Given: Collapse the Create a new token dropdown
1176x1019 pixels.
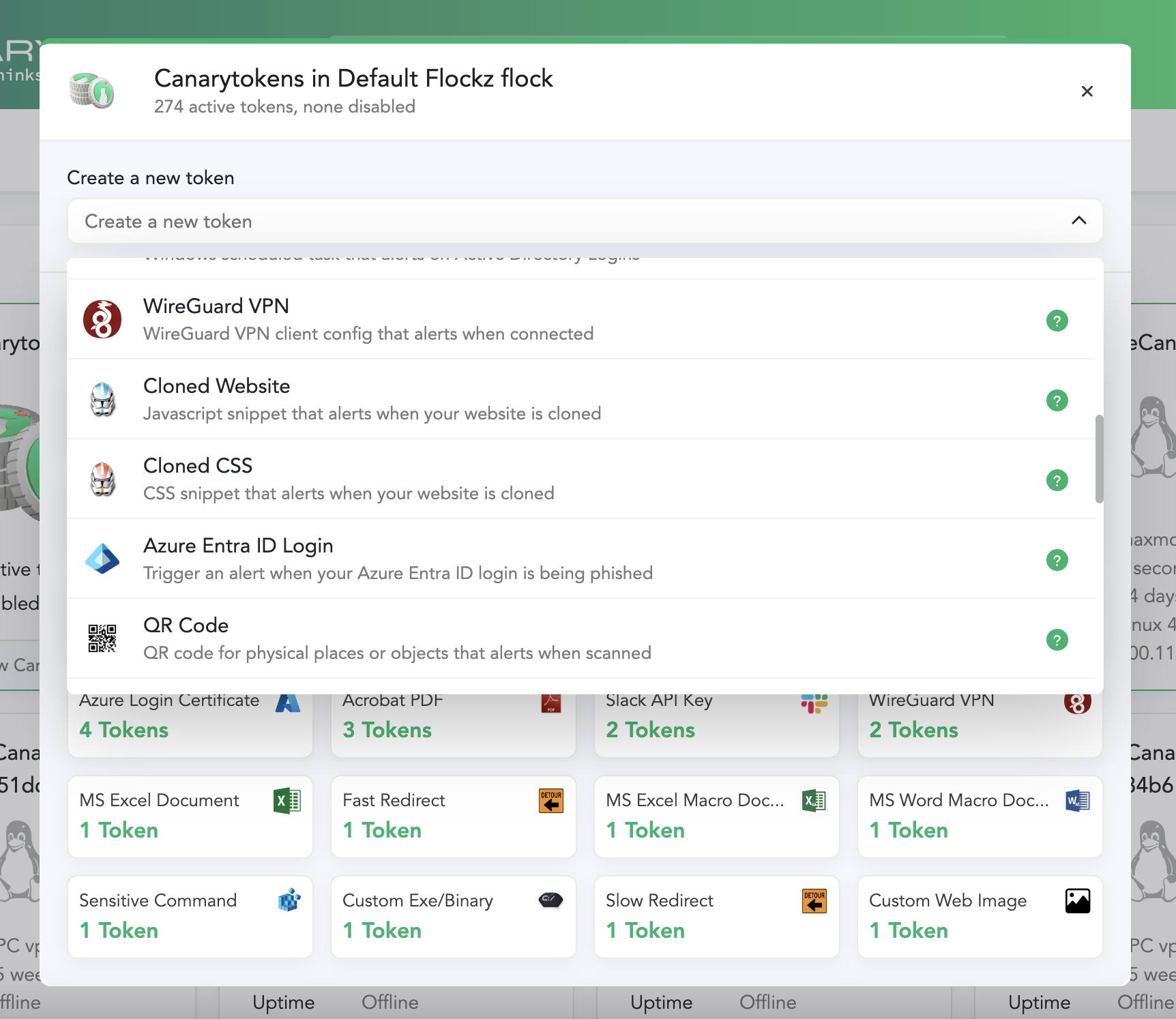Looking at the screenshot, I should [1078, 221].
